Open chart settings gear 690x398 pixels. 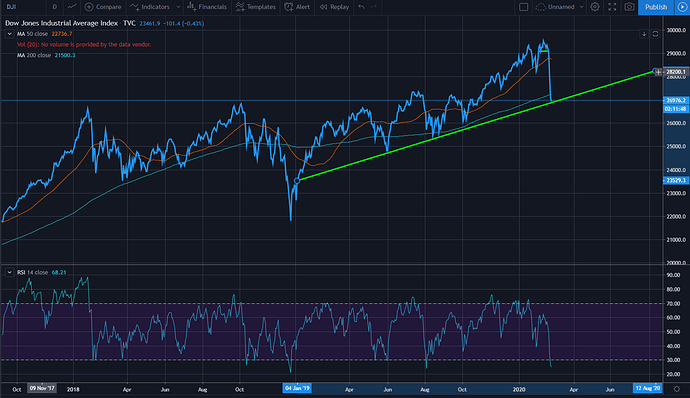595,7
